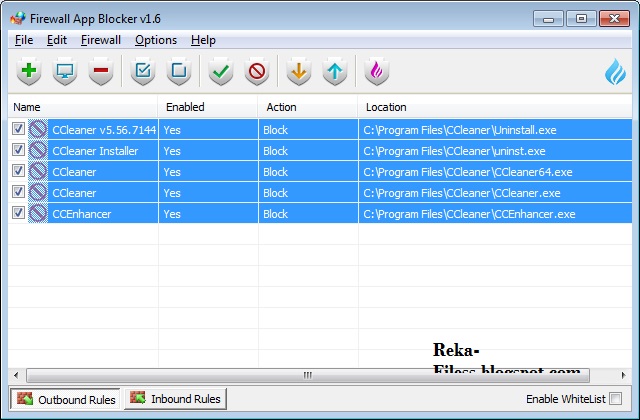Click Yes in the CCEnhancer row
The width and height of the screenshot is (640, 420).
click(x=172, y=214)
